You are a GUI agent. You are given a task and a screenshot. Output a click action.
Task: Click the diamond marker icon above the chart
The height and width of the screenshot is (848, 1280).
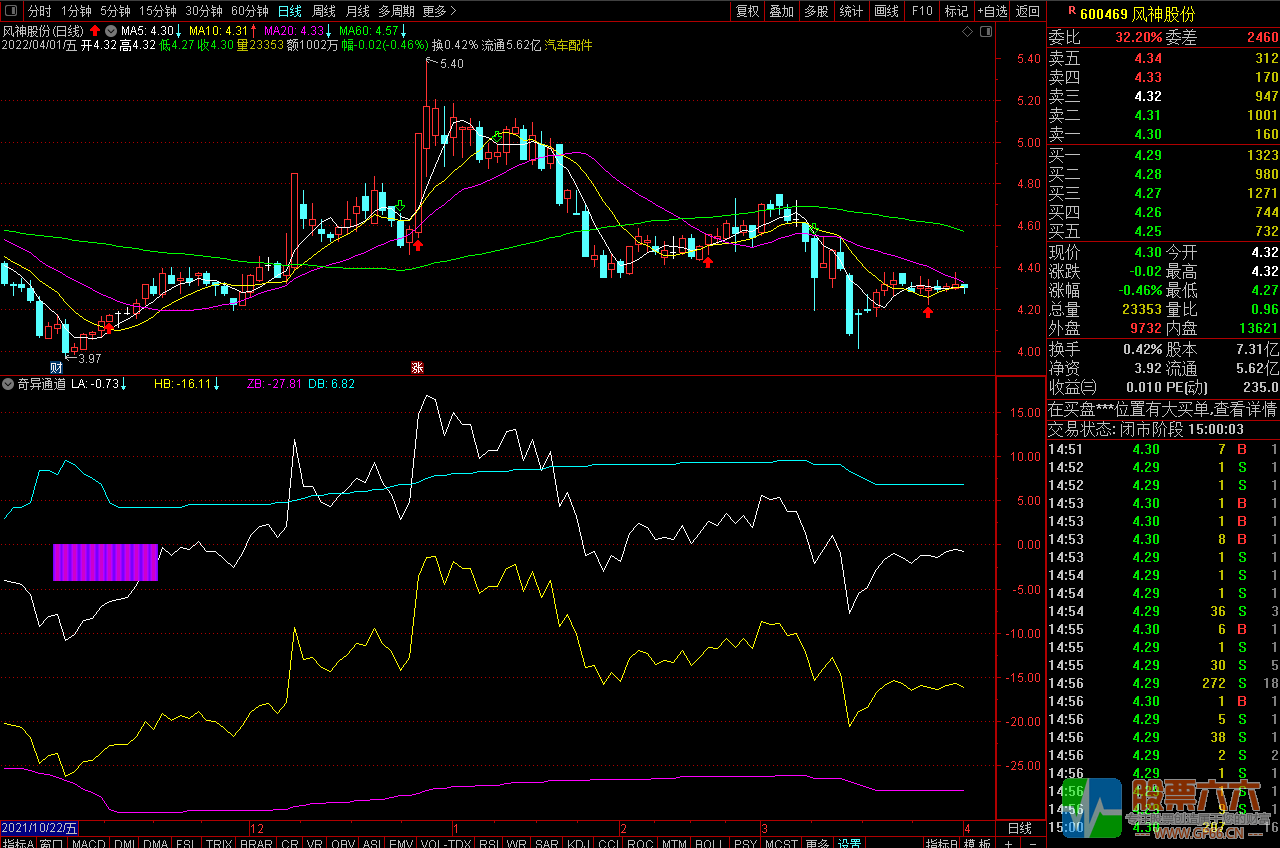967,32
